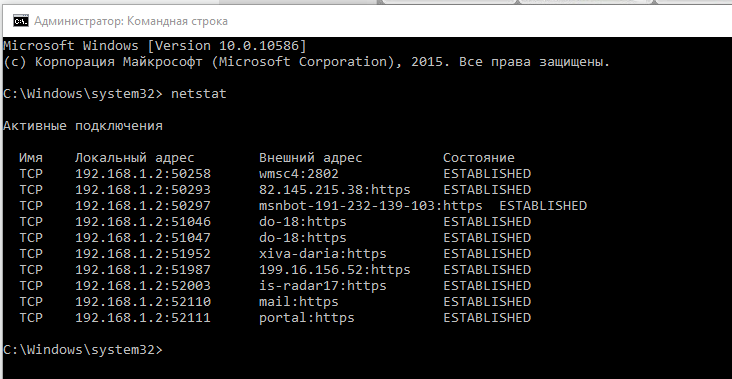Screen dimensions: 732x379
Task: Click the "Состояние" column header
Action: tap(479, 158)
